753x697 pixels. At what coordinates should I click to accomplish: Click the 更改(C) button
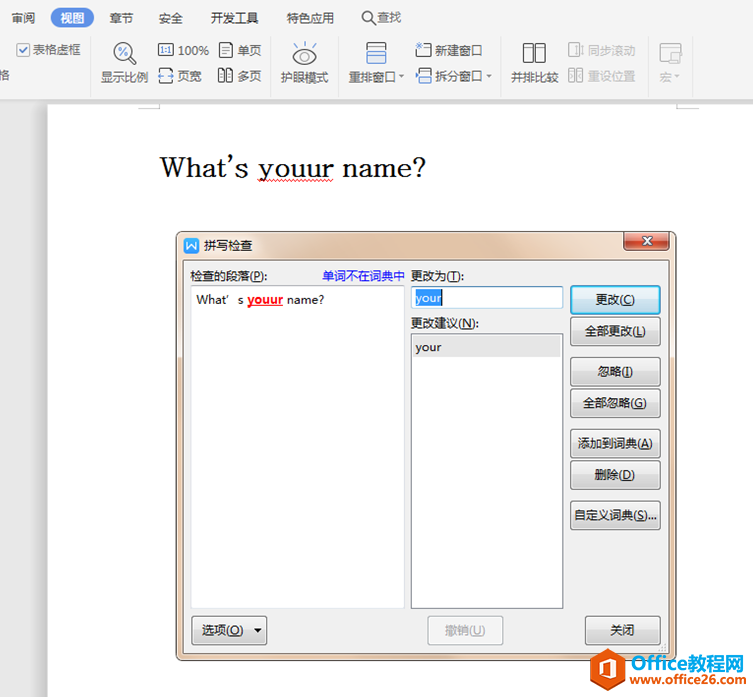click(615, 300)
